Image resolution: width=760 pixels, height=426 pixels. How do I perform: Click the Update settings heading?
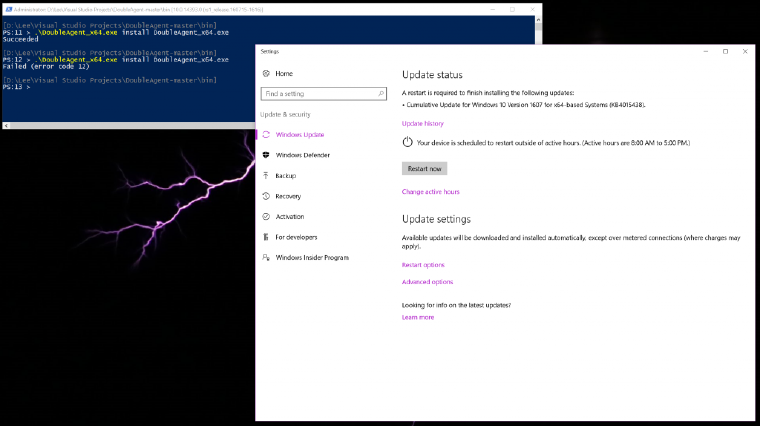[436, 220]
